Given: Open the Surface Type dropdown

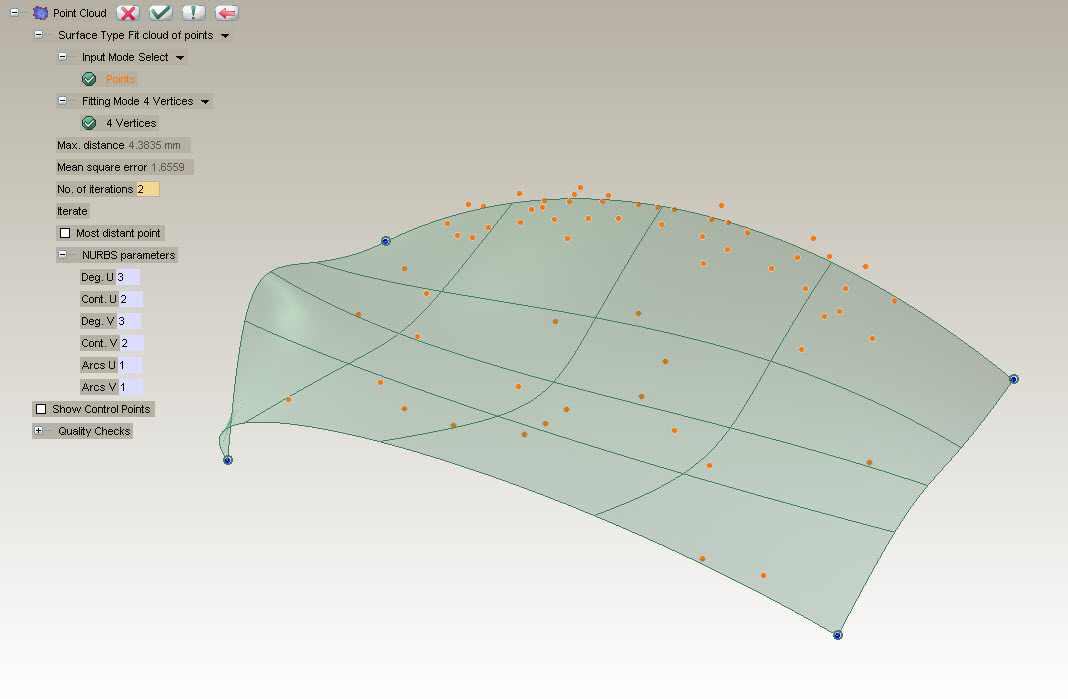Looking at the screenshot, I should point(225,36).
